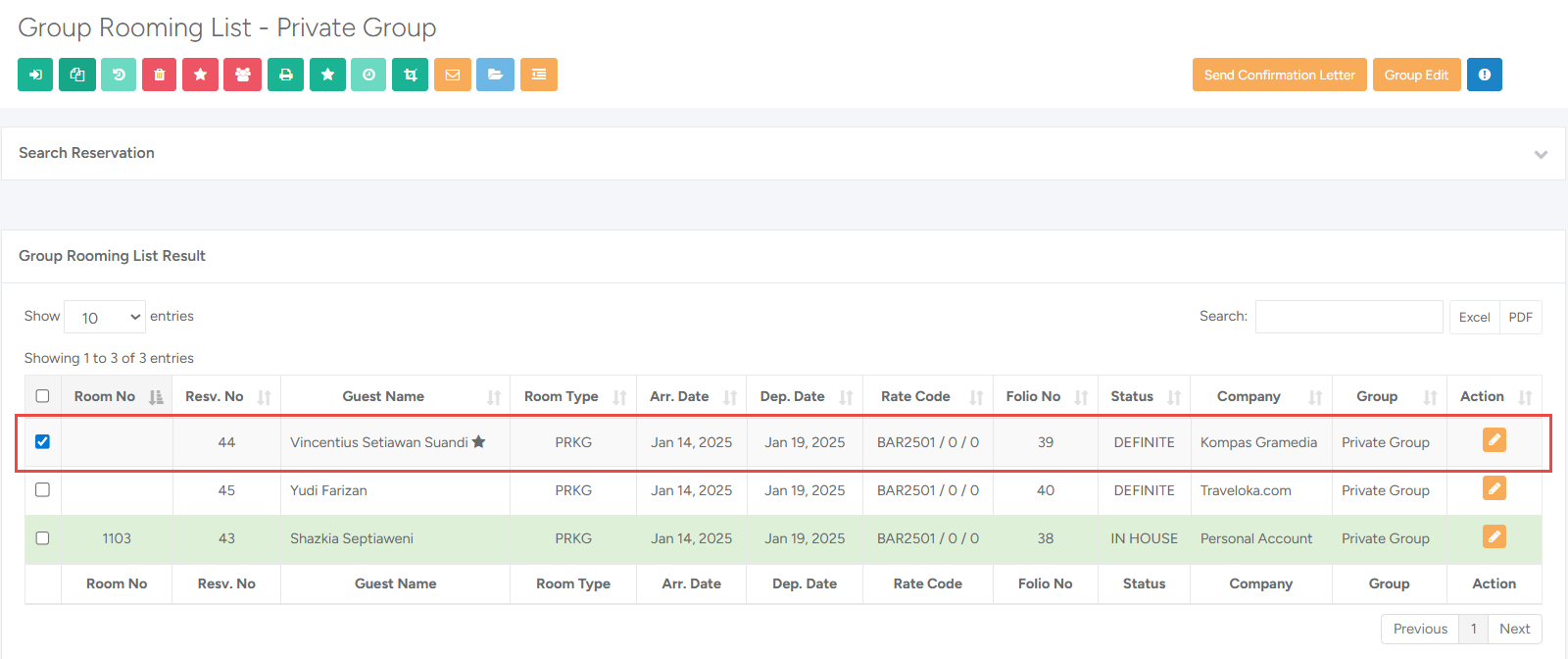Click the blue open folder icon
The width and height of the screenshot is (1568, 659).
(495, 75)
